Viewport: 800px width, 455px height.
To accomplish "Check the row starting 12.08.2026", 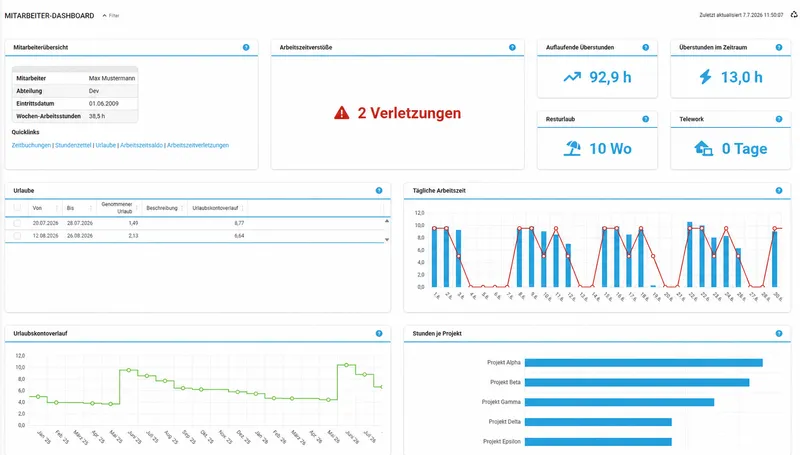I will tap(17, 236).
